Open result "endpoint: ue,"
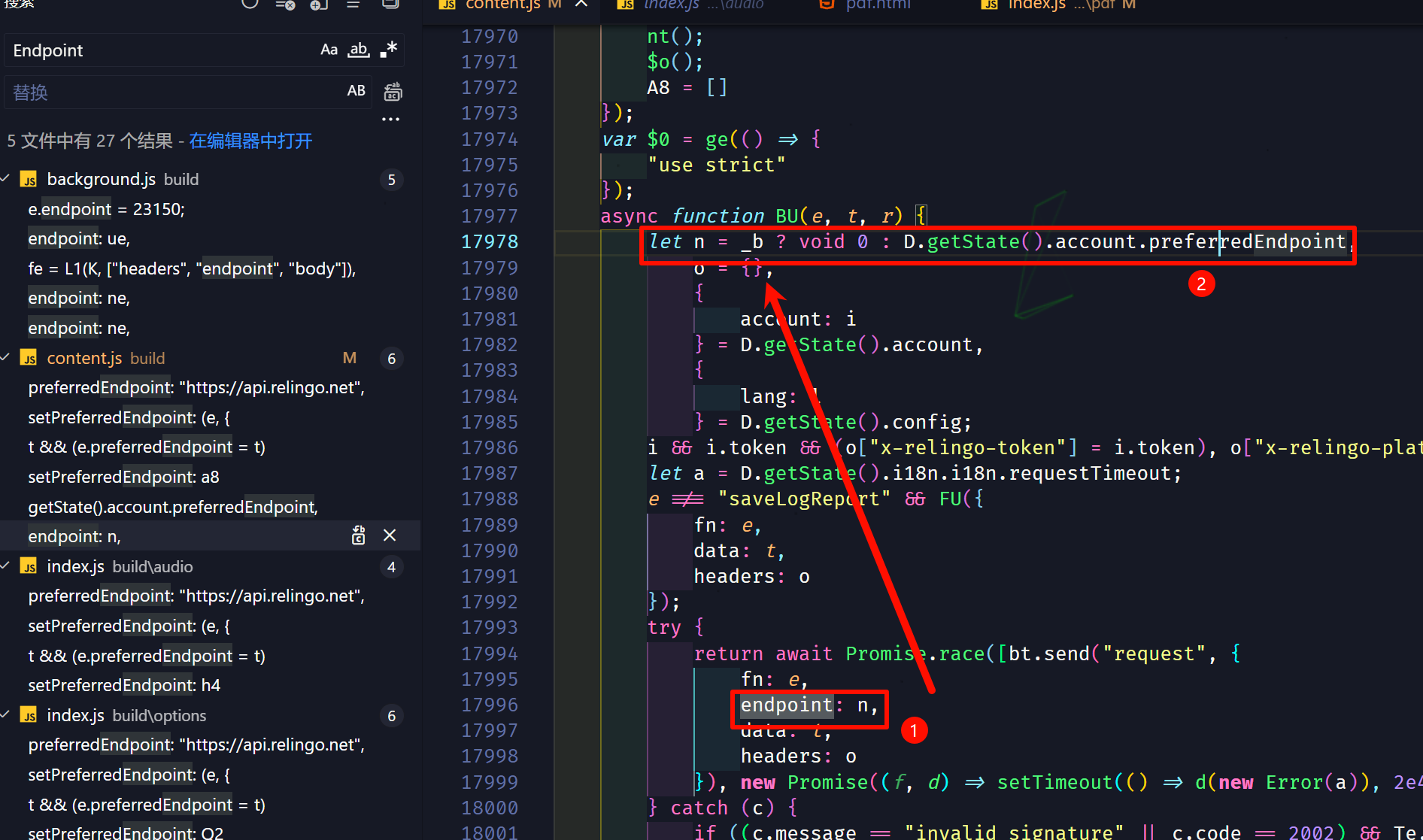This screenshot has width=1423, height=840. (x=79, y=238)
